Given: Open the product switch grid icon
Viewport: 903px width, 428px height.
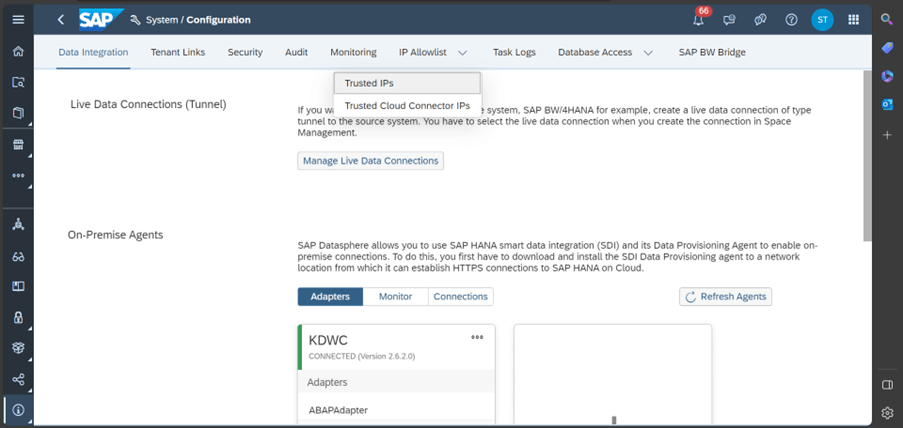Looking at the screenshot, I should [x=853, y=20].
